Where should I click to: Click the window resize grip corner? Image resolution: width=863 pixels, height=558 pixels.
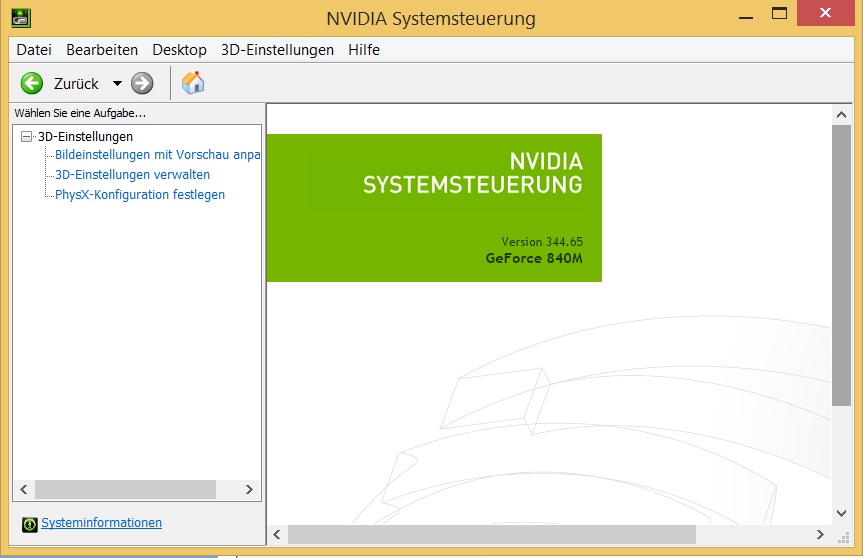click(843, 538)
